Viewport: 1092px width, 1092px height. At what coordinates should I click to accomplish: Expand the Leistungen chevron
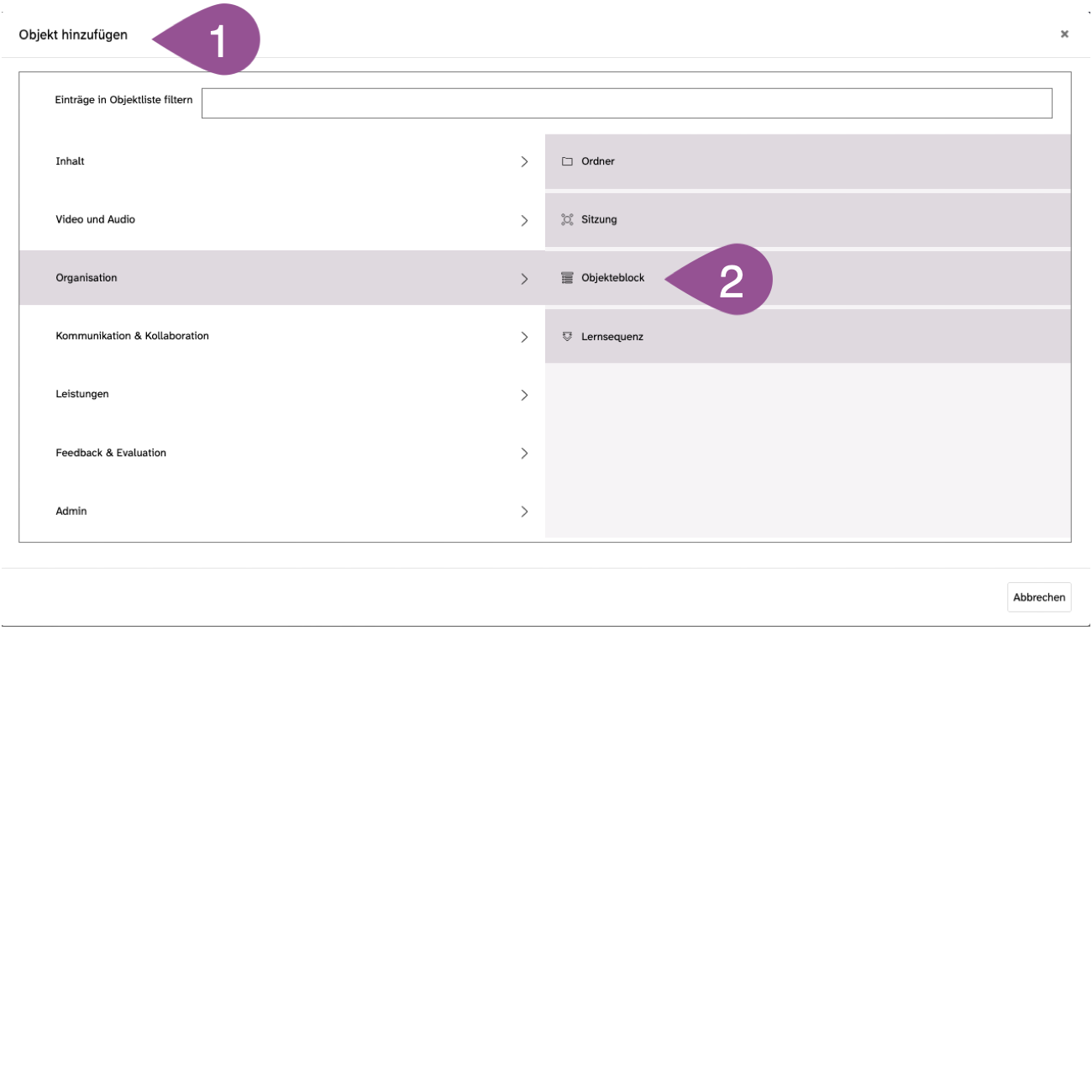click(x=524, y=395)
